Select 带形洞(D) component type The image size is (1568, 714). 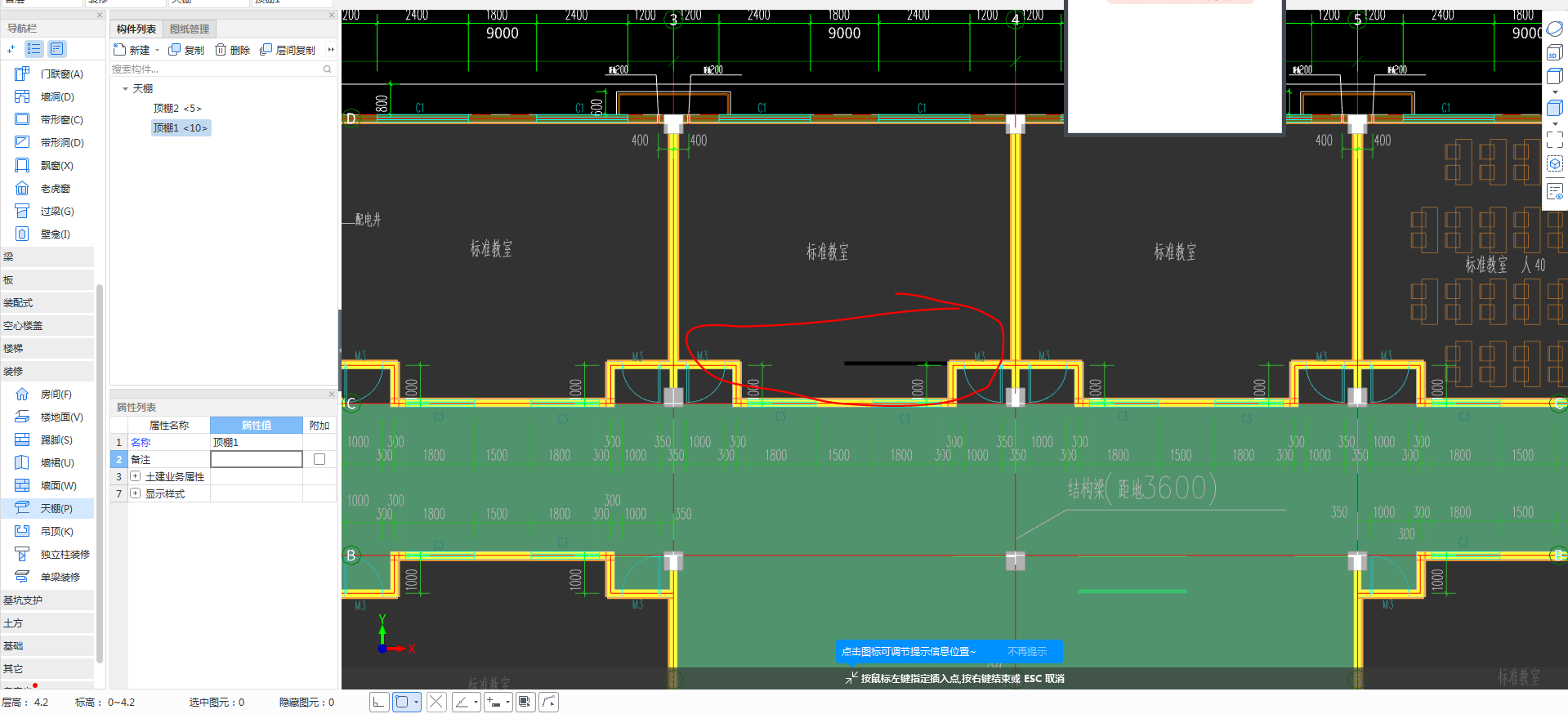pyautogui.click(x=49, y=142)
